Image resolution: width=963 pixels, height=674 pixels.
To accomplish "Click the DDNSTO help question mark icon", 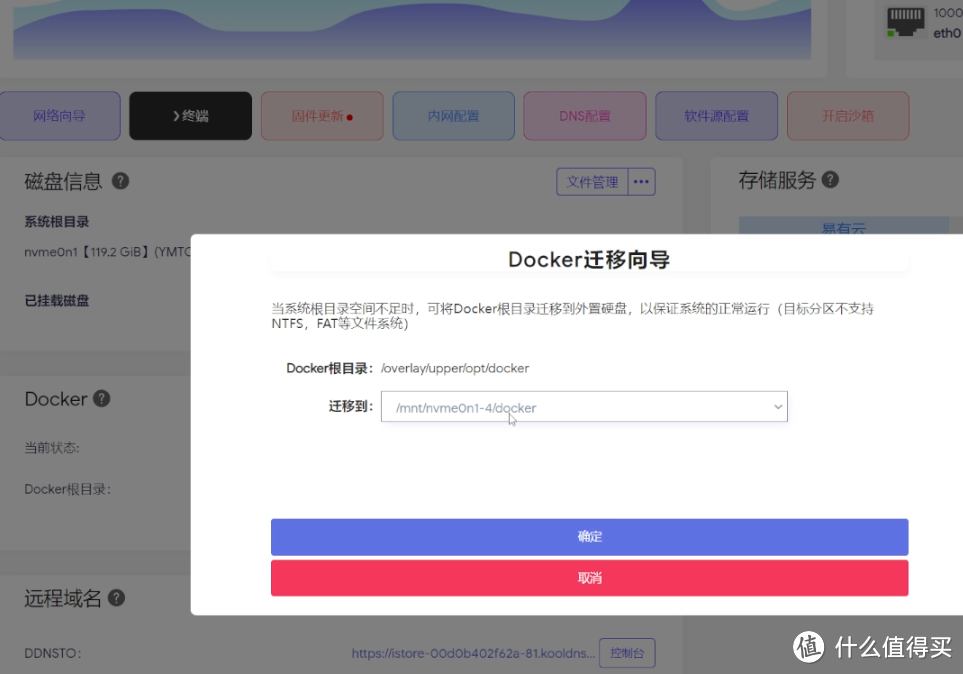I will click(115, 597).
